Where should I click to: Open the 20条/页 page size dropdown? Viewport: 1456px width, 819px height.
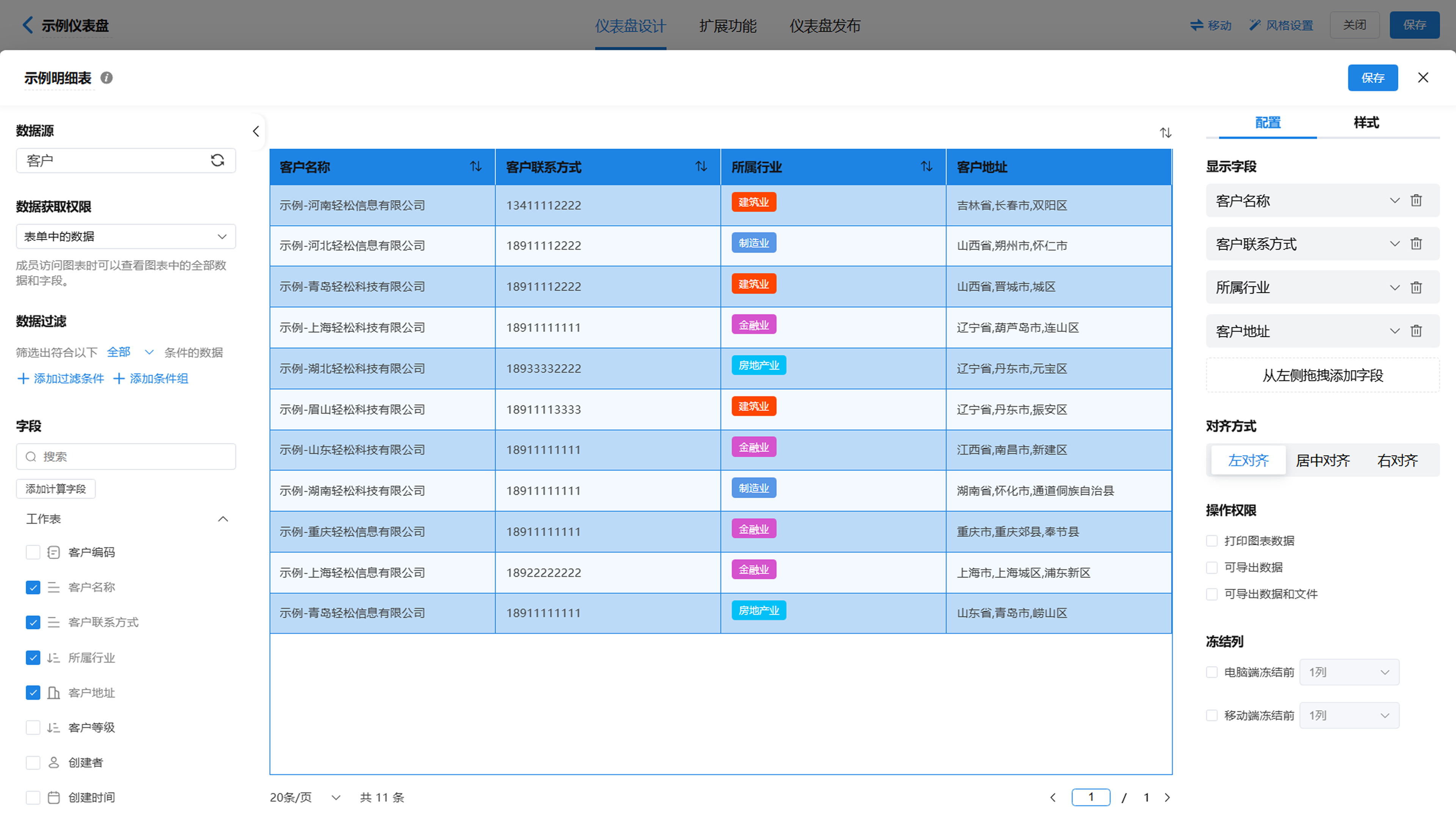click(305, 797)
